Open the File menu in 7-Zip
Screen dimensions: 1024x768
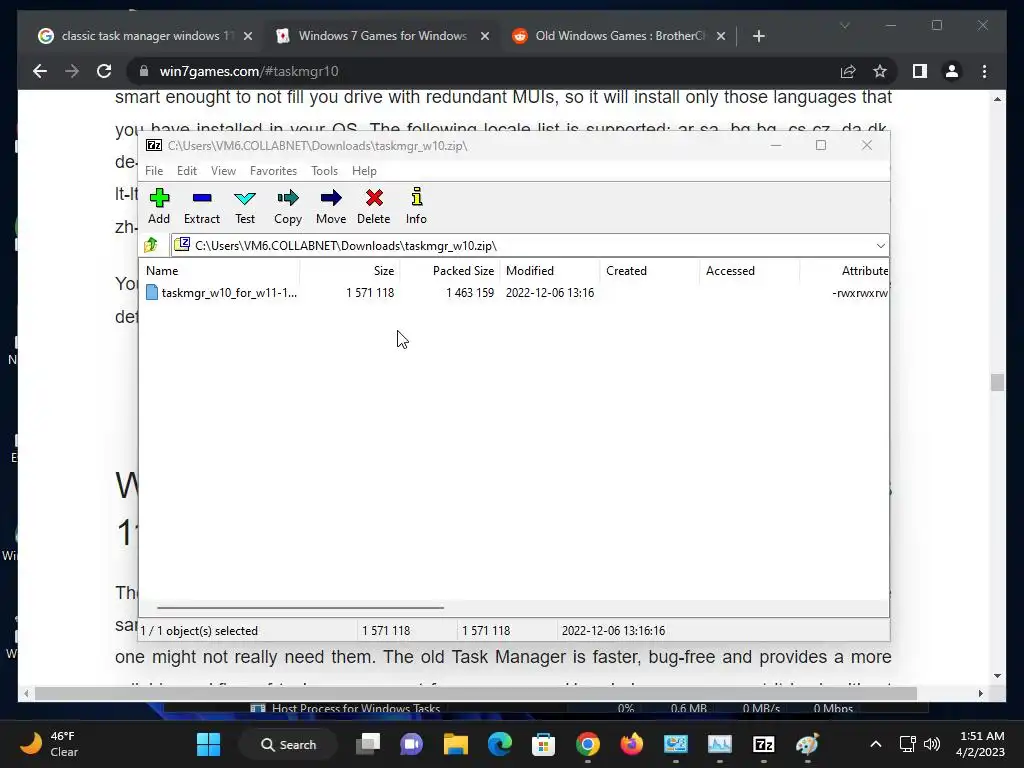pos(154,170)
